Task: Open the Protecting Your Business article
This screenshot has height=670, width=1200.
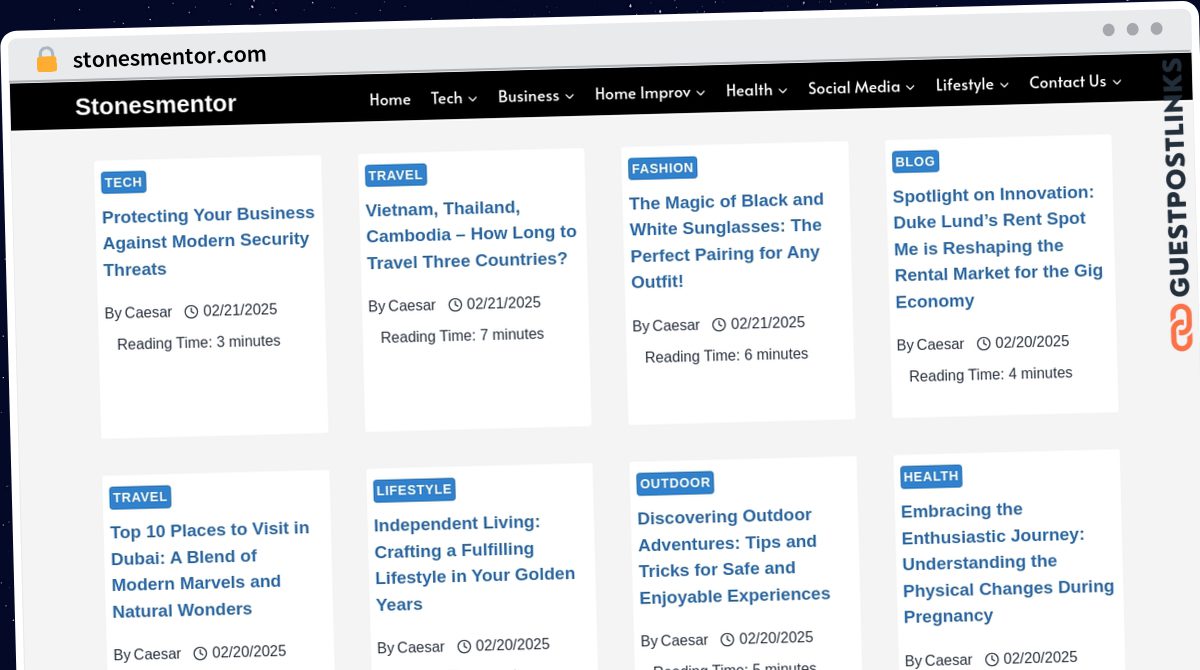Action: [208, 241]
